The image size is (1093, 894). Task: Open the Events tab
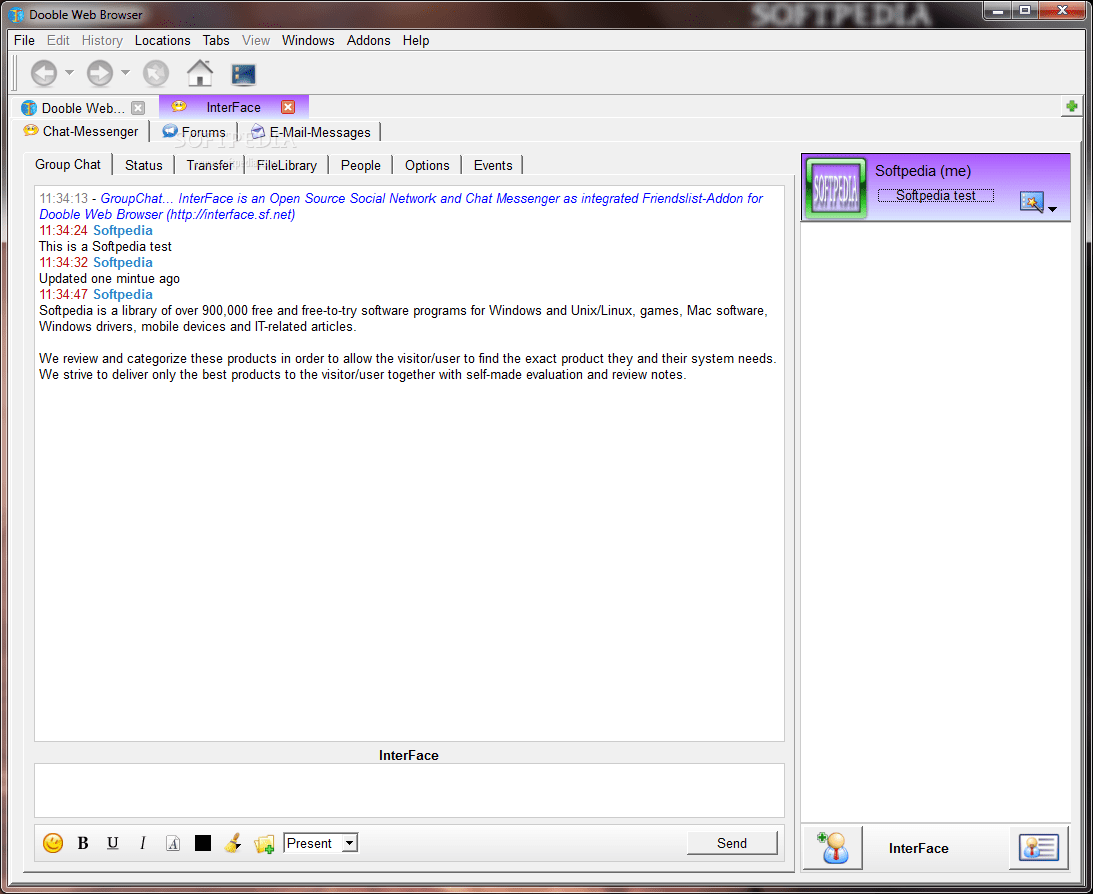(493, 165)
